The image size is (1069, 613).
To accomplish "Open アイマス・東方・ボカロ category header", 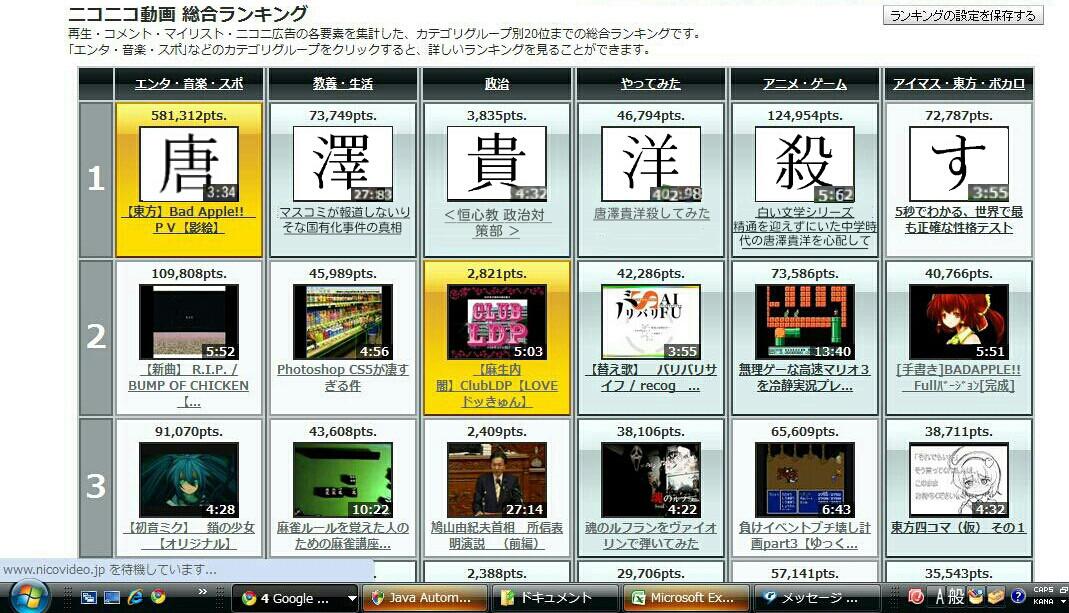I will [x=959, y=84].
